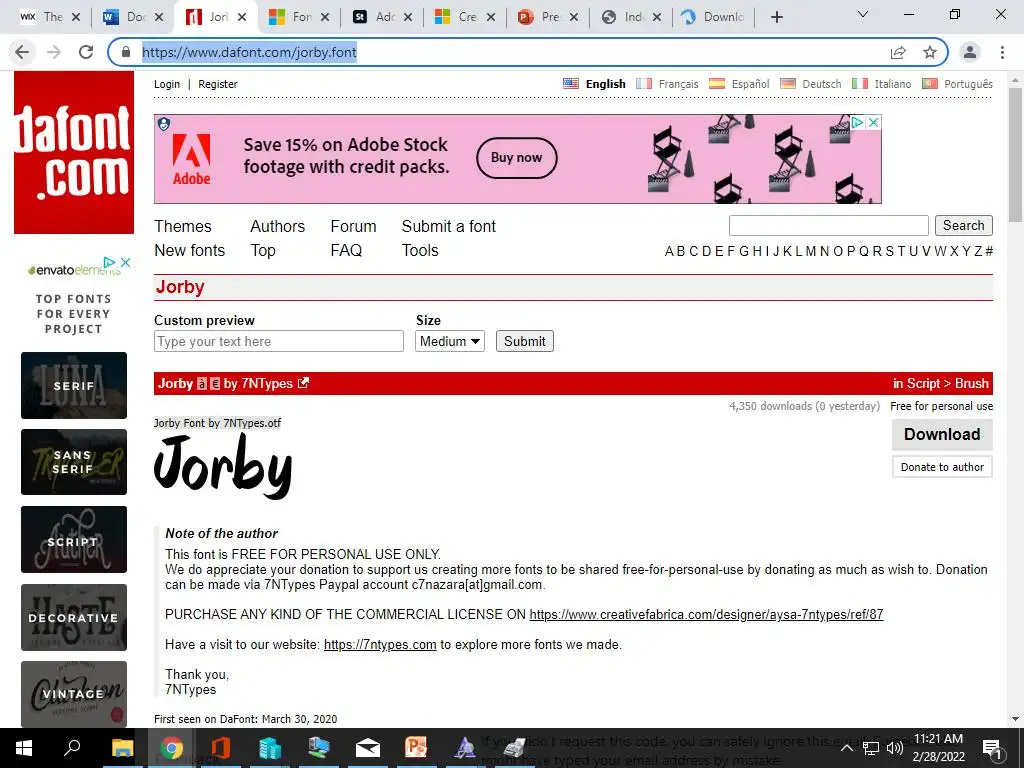Open a new tab with plus button
Image resolution: width=1024 pixels, height=768 pixels.
click(x=776, y=17)
